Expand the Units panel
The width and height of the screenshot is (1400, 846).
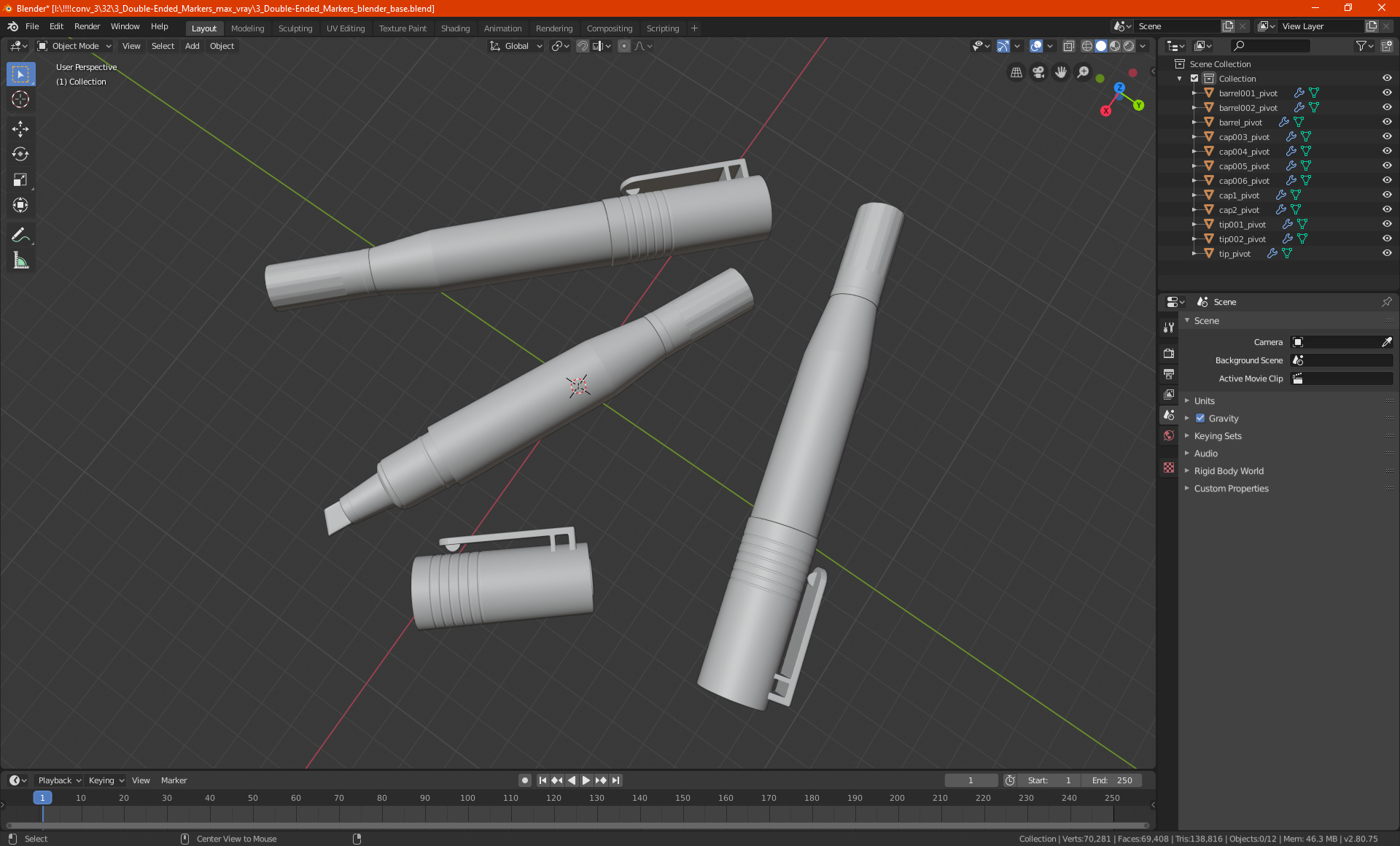point(1205,400)
